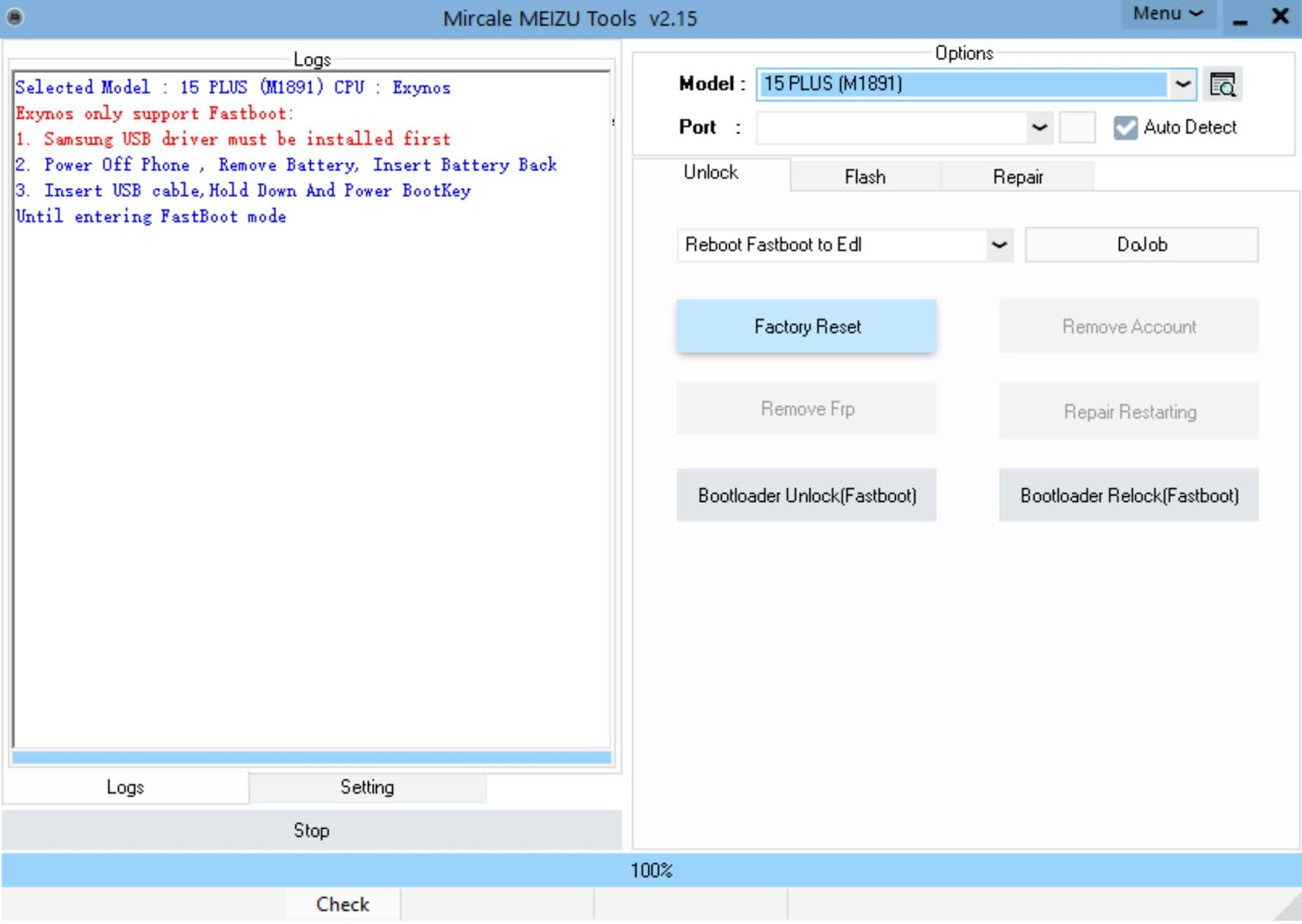The width and height of the screenshot is (1302, 924).
Task: Click the Check button at bottom
Action: pos(343,904)
